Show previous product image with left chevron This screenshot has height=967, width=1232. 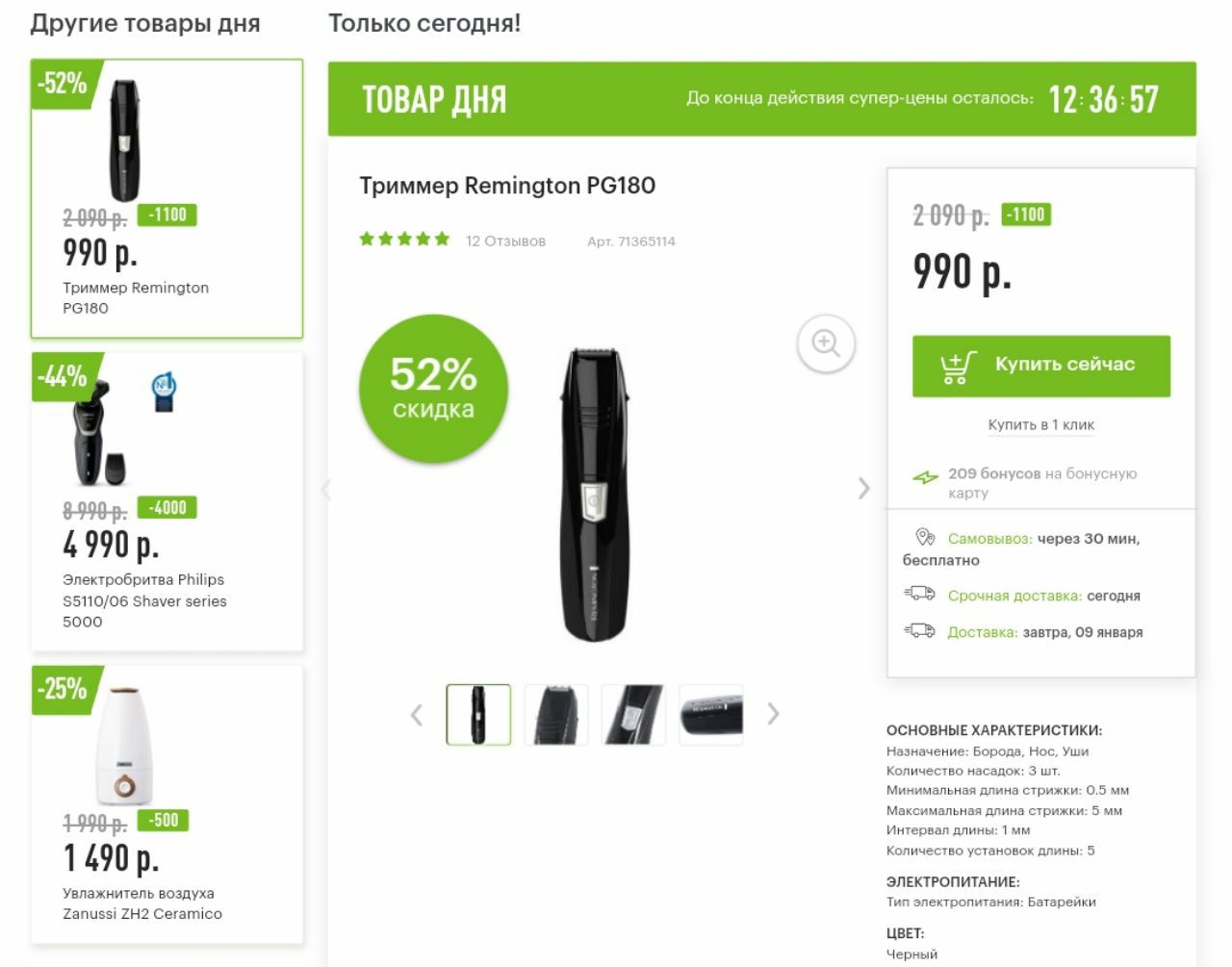click(326, 489)
